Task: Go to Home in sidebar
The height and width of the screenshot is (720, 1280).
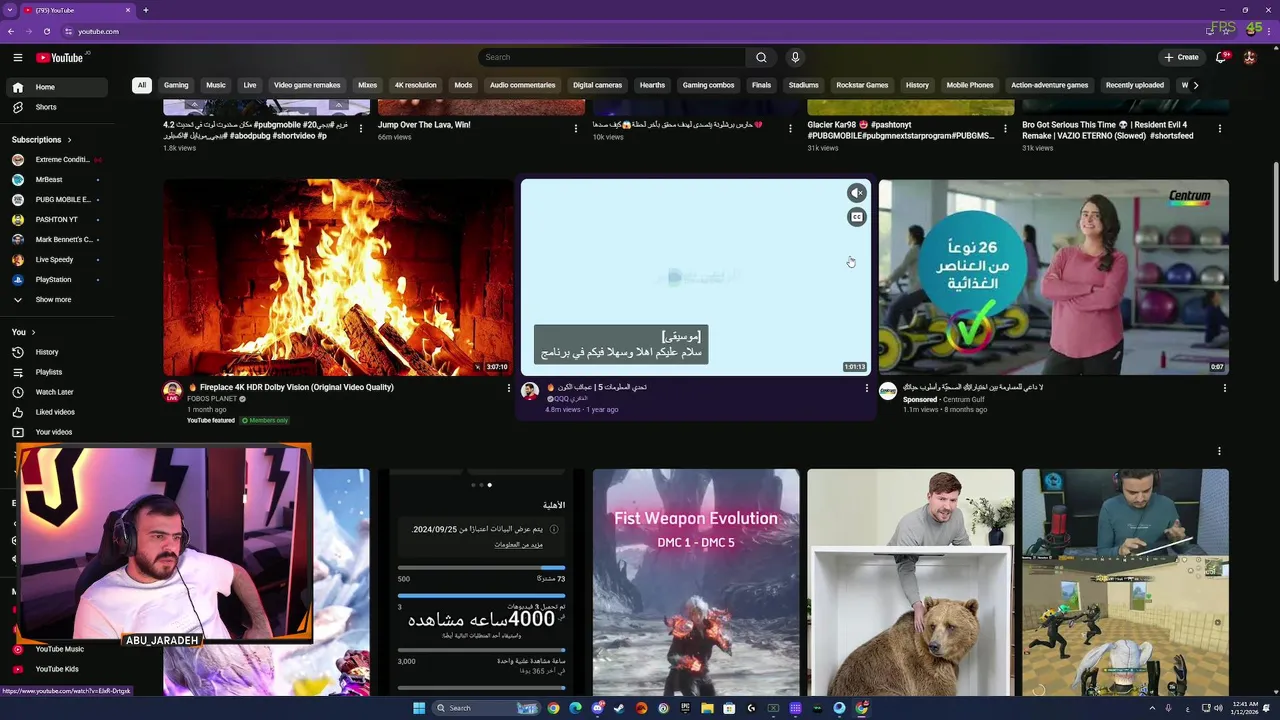Action: (56, 87)
